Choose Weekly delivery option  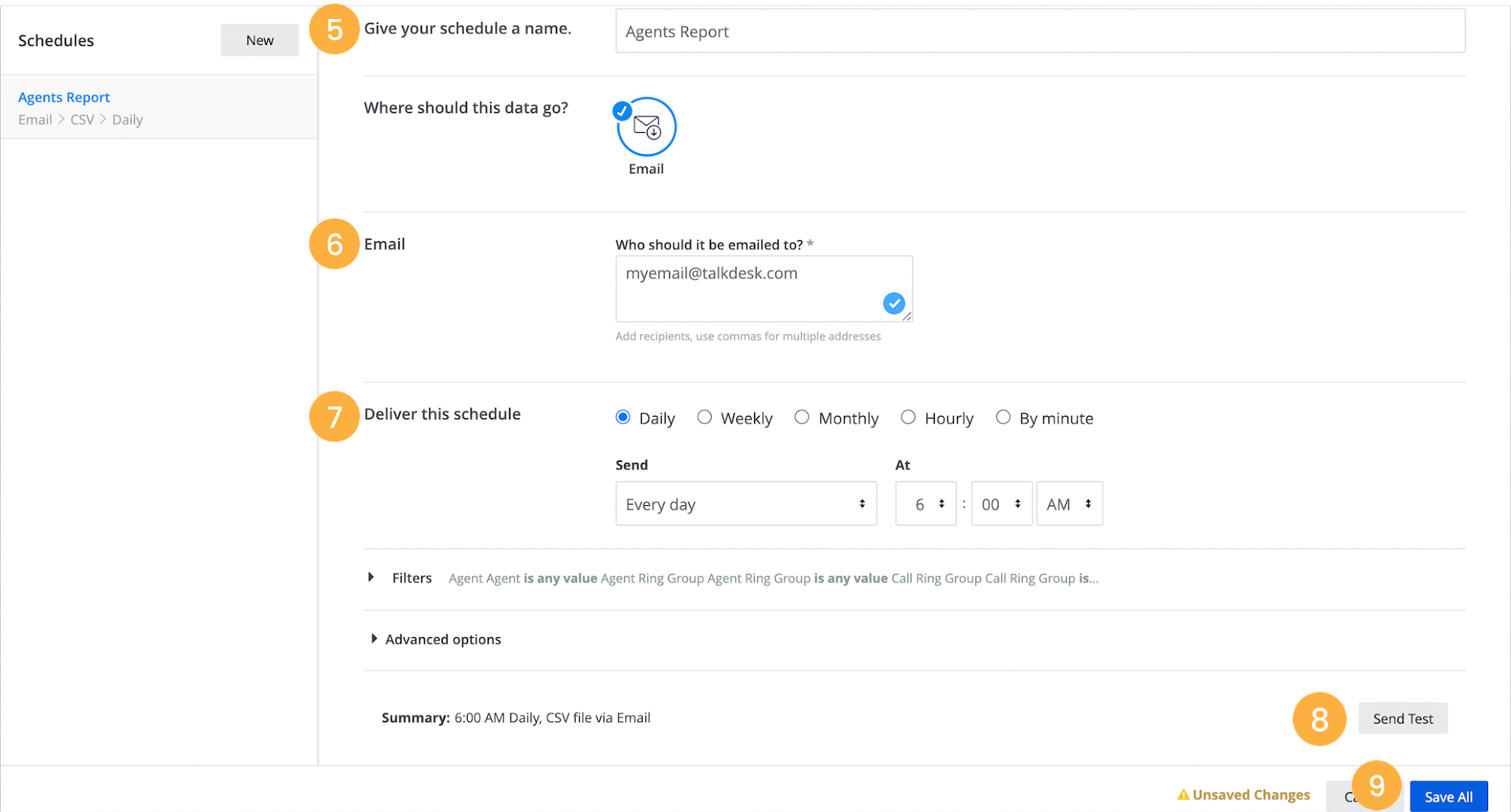coord(705,417)
